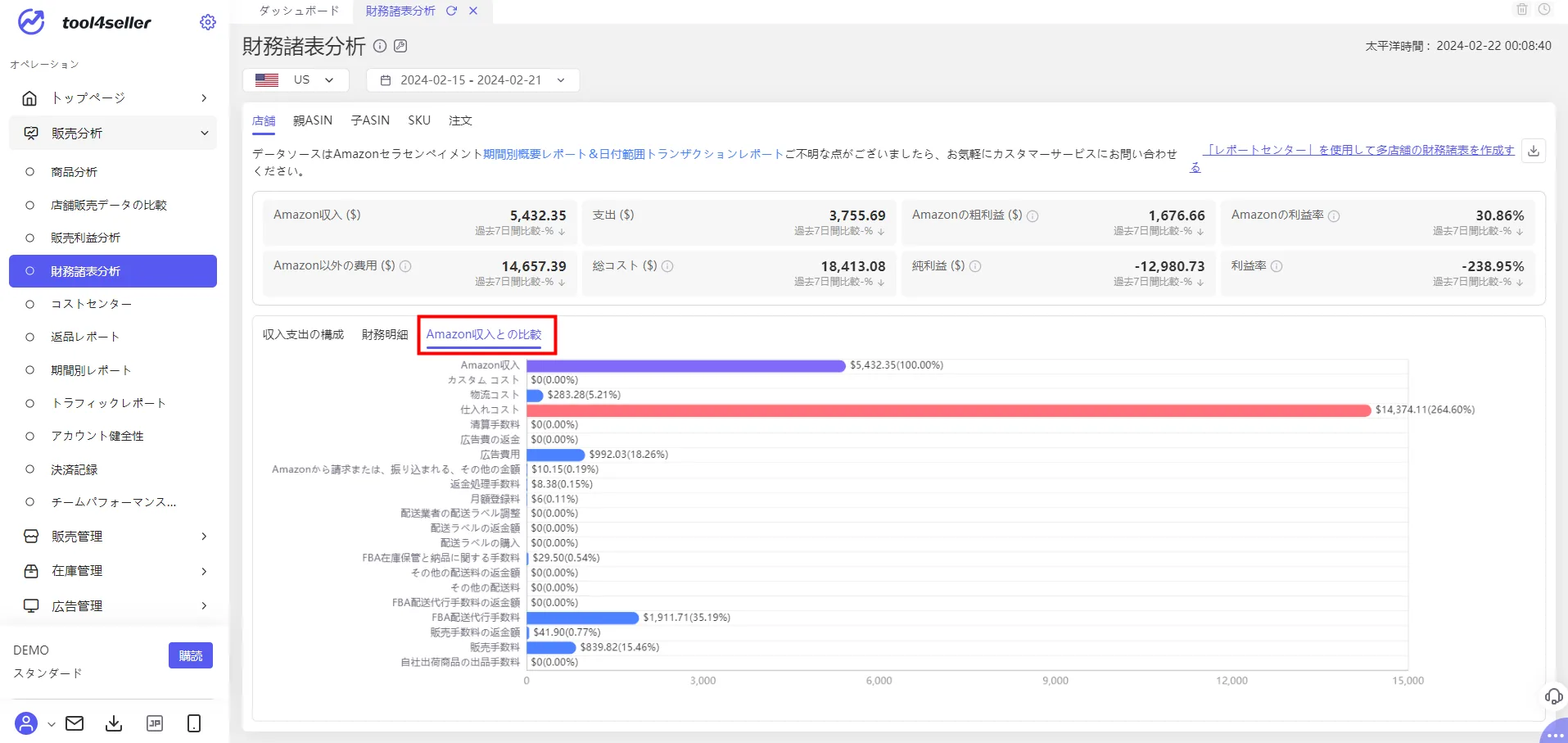The image size is (1568, 743).
Task: Click info icon next to 総コスト
Action: (x=667, y=266)
